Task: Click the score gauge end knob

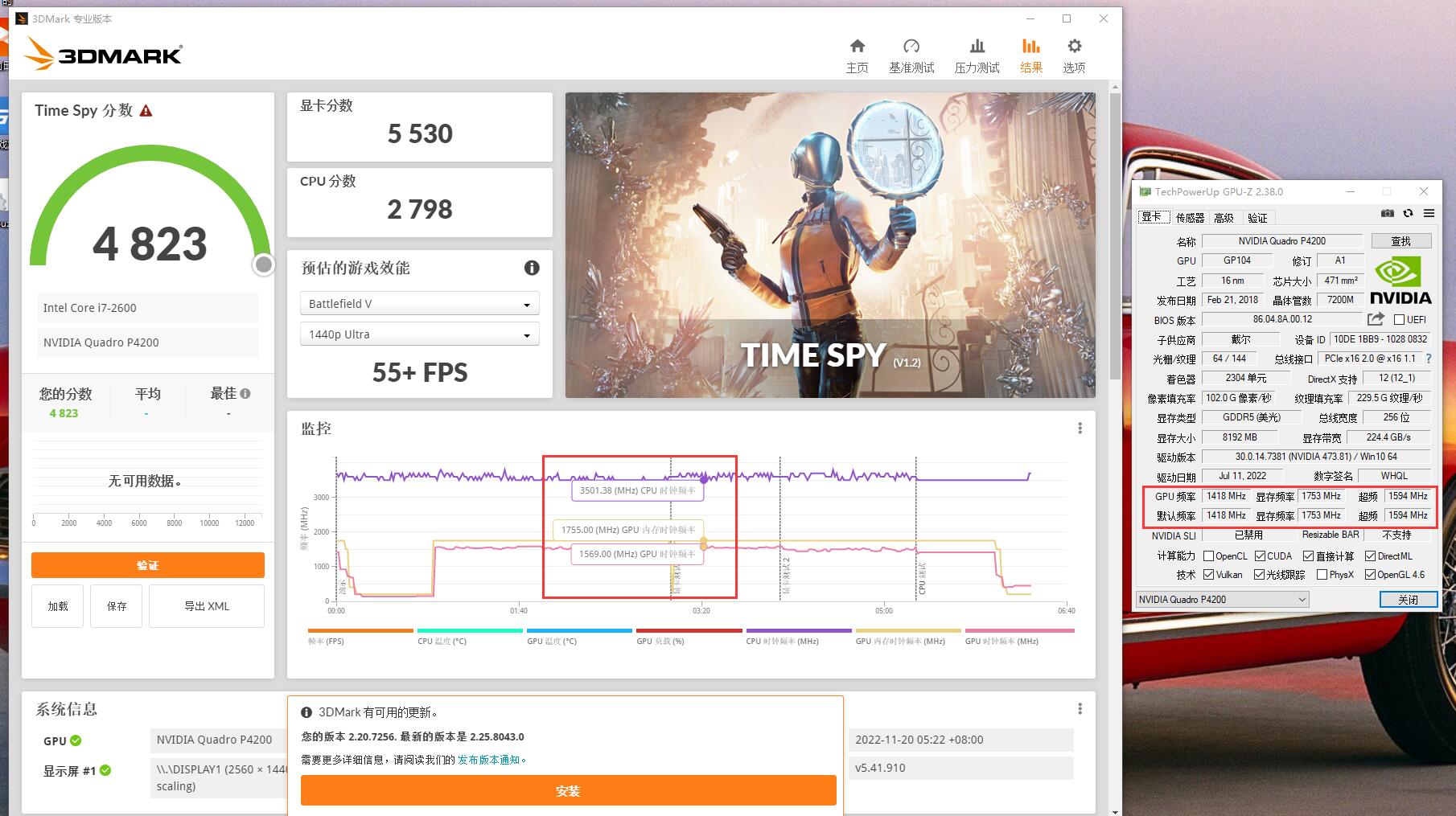Action: 263,264
